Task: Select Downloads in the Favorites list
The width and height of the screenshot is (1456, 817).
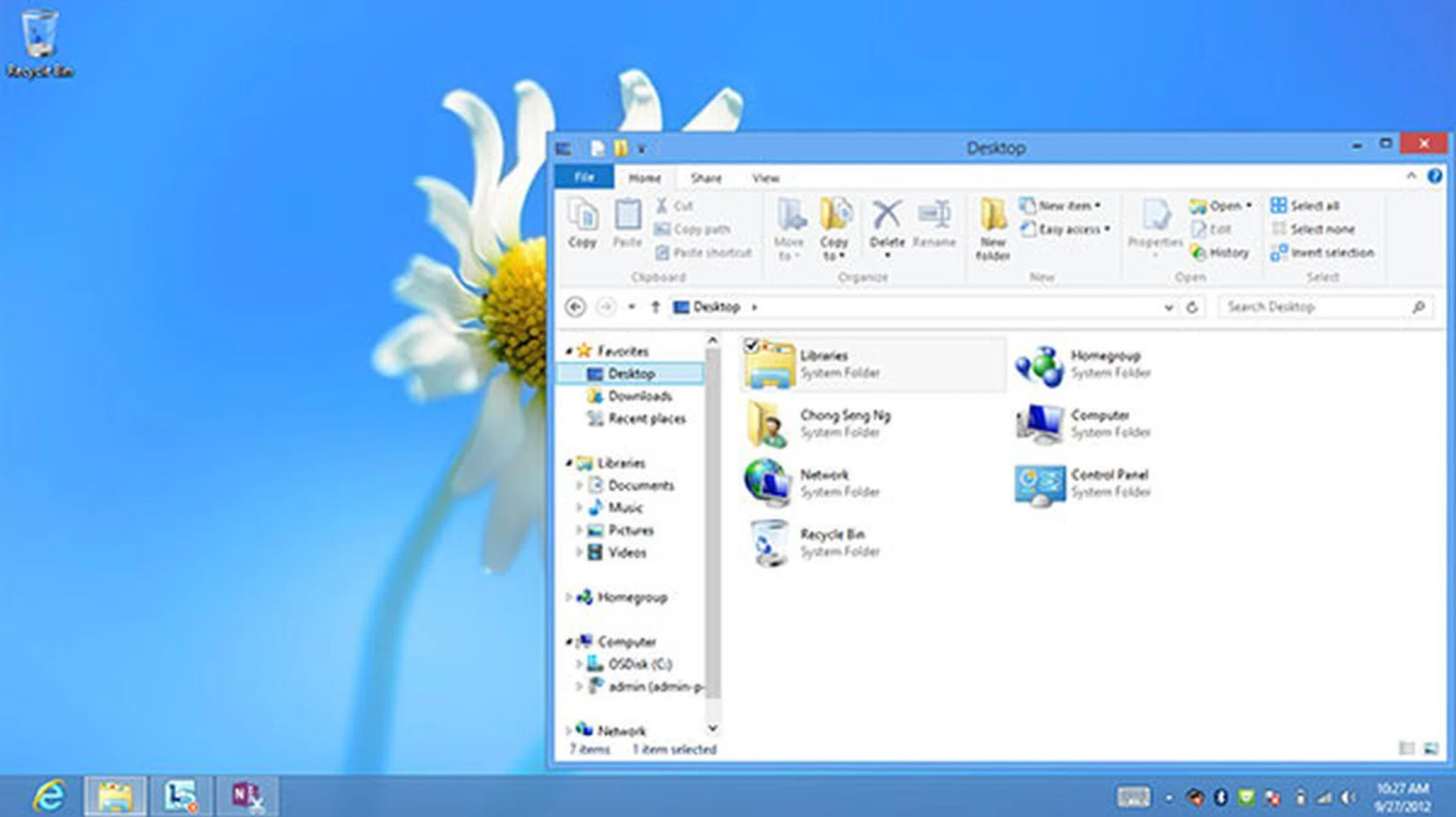Action: 639,396
